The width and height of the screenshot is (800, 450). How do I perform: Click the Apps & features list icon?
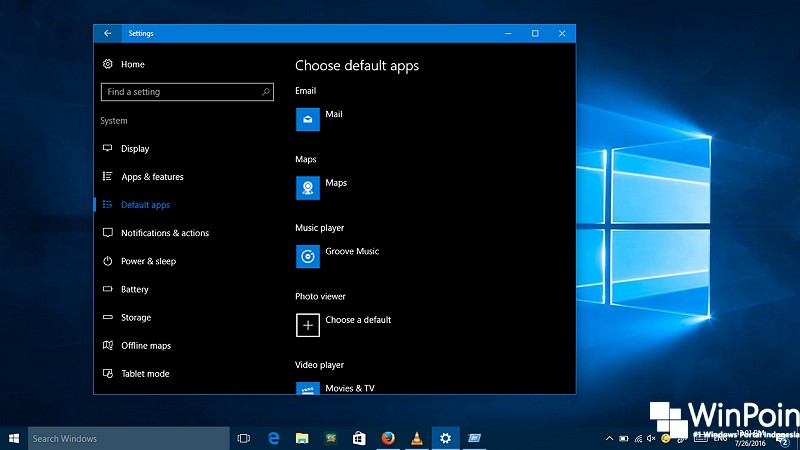tap(107, 176)
